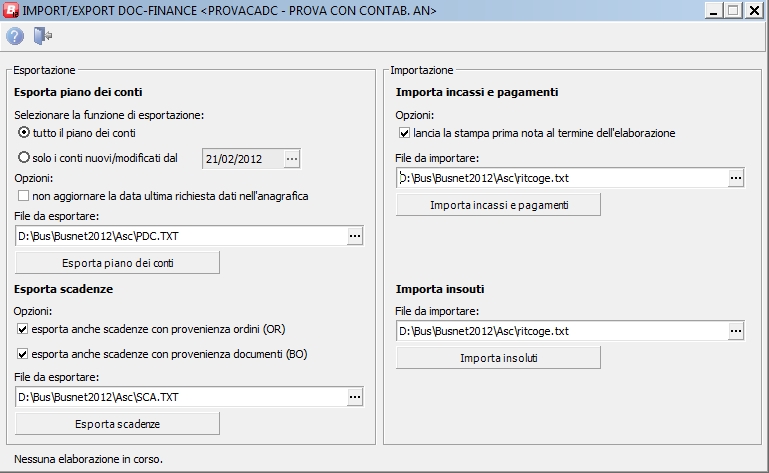Select 'solo i conti nuovi/modificati dal' option
The image size is (769, 473).
coord(24,157)
